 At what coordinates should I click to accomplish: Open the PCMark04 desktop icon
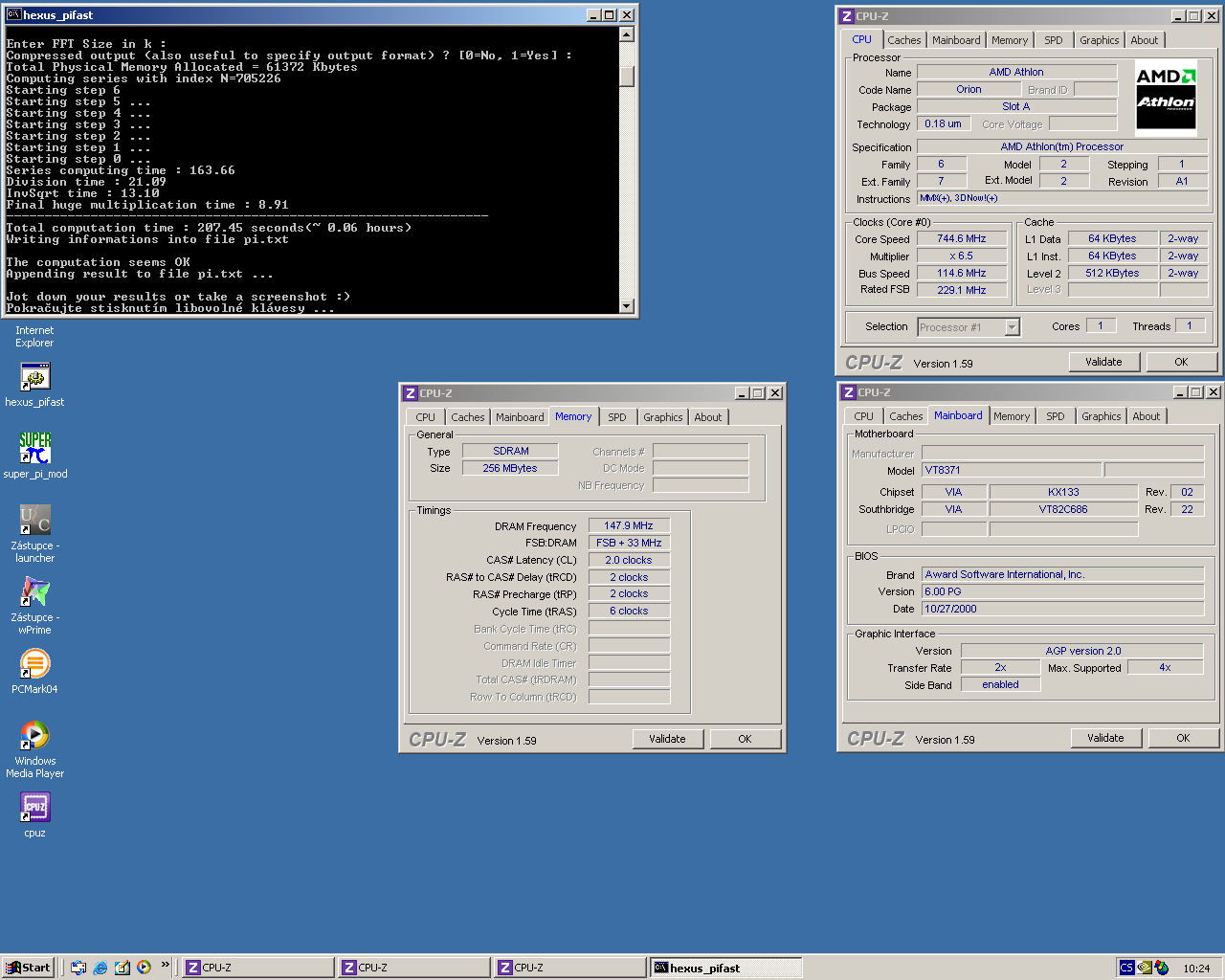click(x=34, y=671)
